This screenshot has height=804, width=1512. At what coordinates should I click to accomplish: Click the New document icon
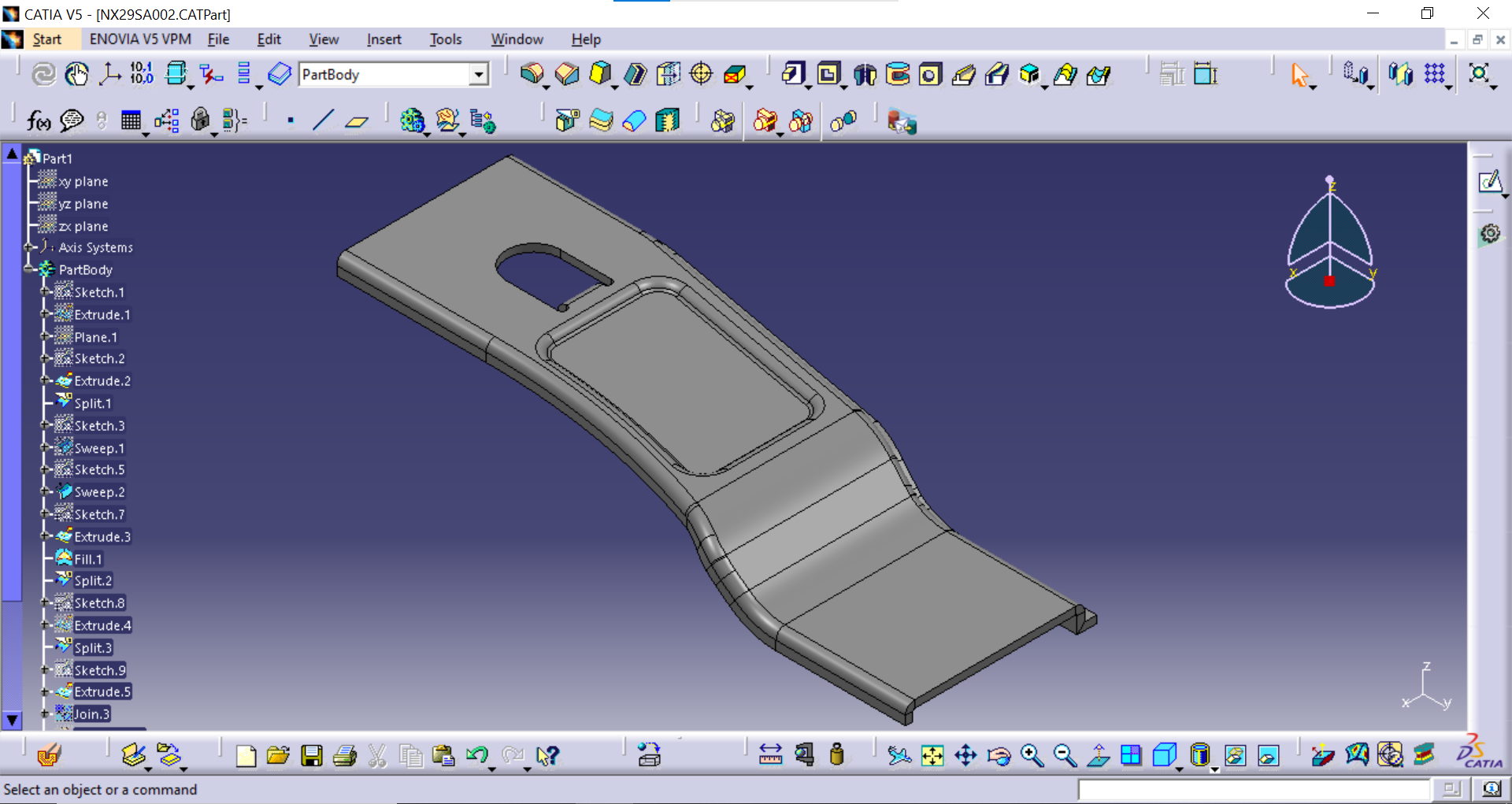coord(246,756)
